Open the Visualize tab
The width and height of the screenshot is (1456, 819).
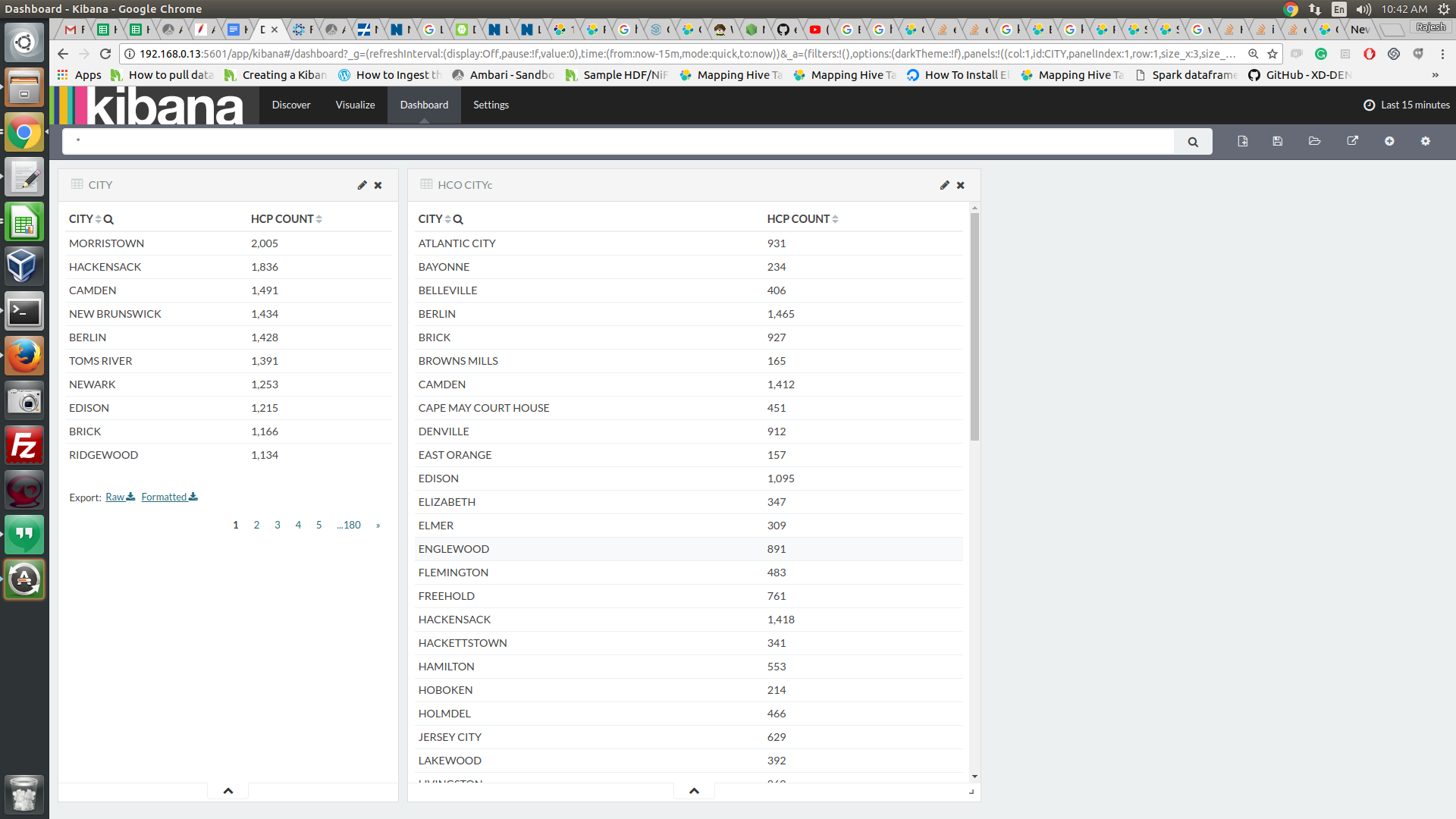coord(355,105)
